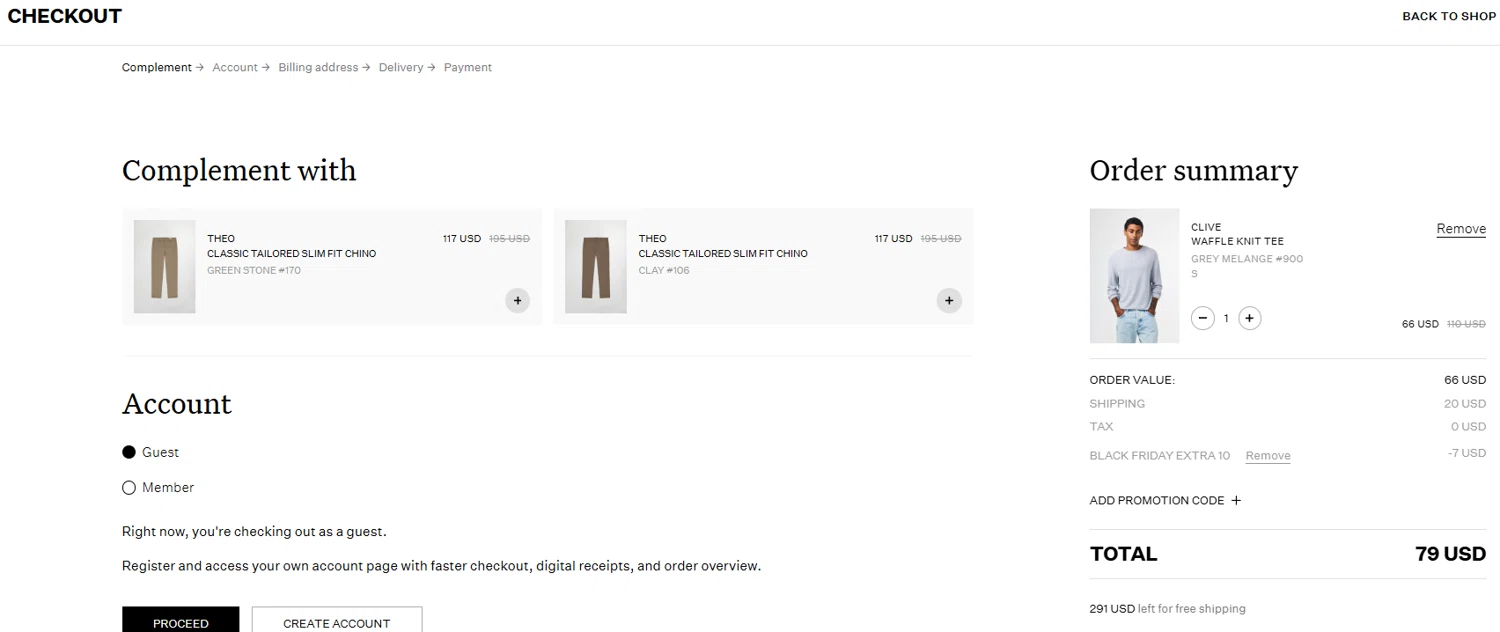Expand Add Promotion Code section
Image resolution: width=1500 pixels, height=632 pixels.
(x=1165, y=501)
